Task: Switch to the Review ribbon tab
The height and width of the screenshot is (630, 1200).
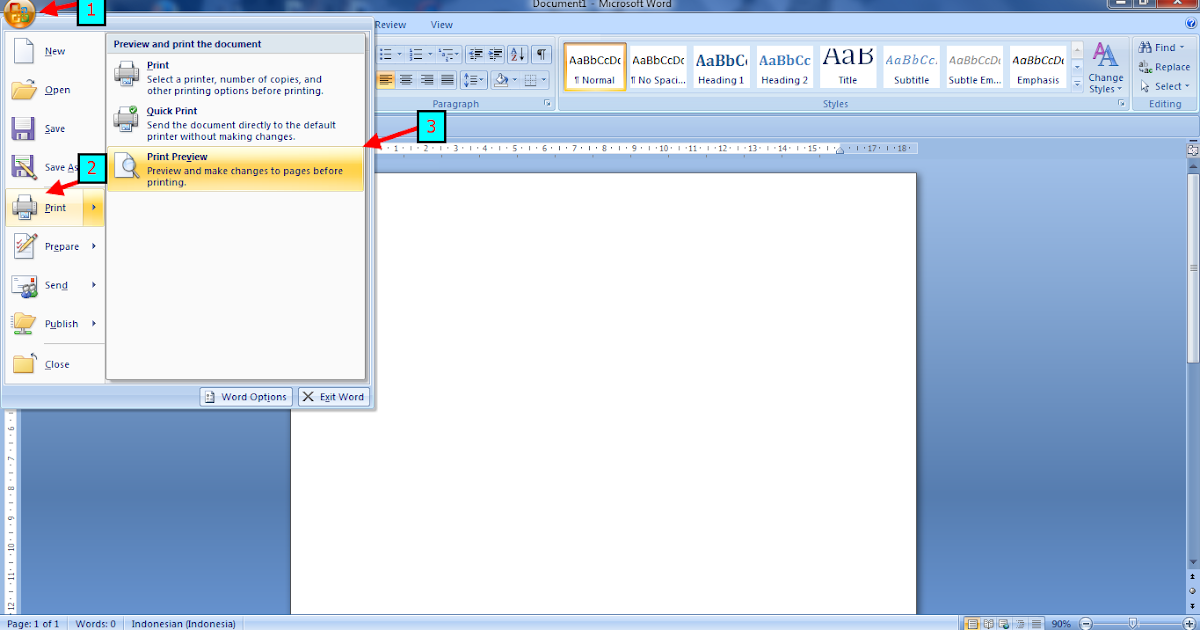Action: (390, 24)
